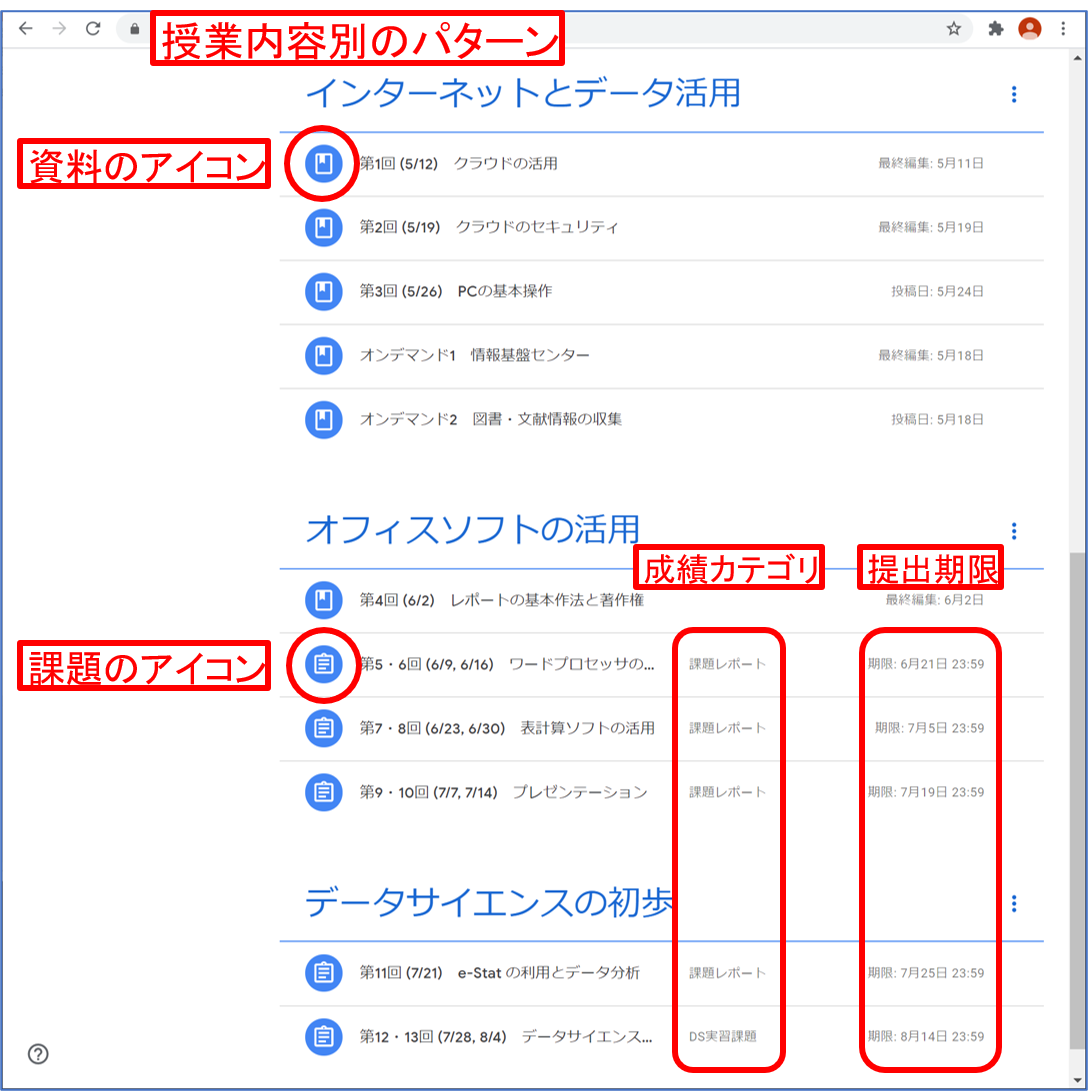
Task: Open 第1回 (5/12) クラウドの活用
Action: point(458,164)
